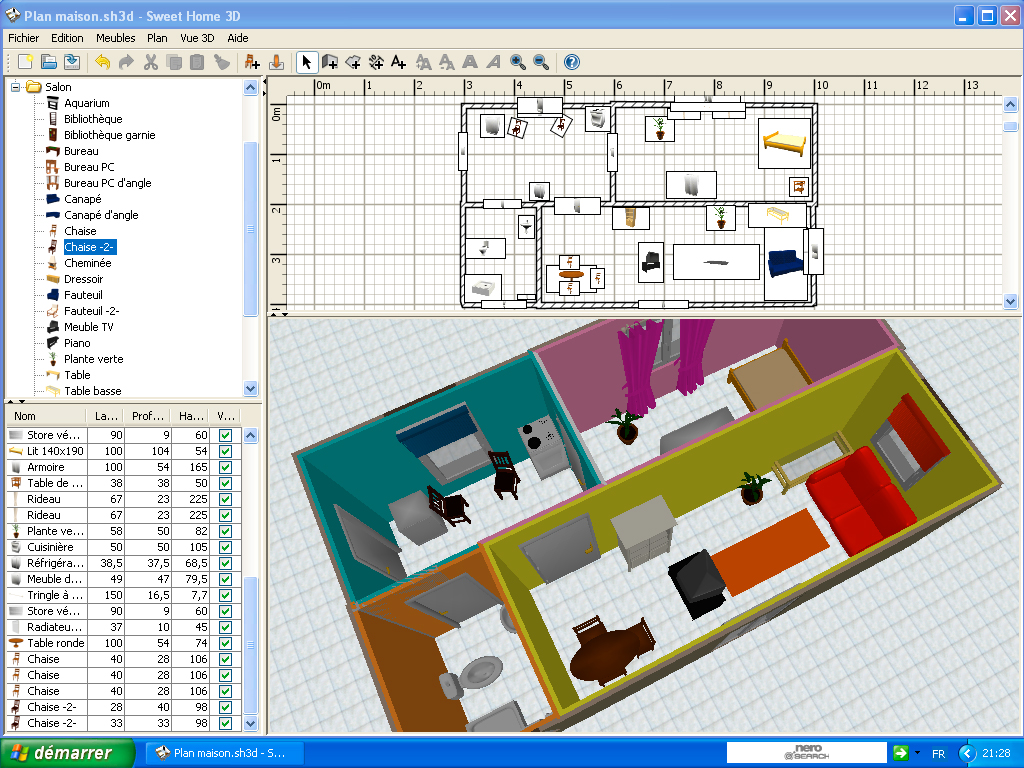Screen dimensions: 1024x768
Task: Select the create walls tool
Action: 330,62
